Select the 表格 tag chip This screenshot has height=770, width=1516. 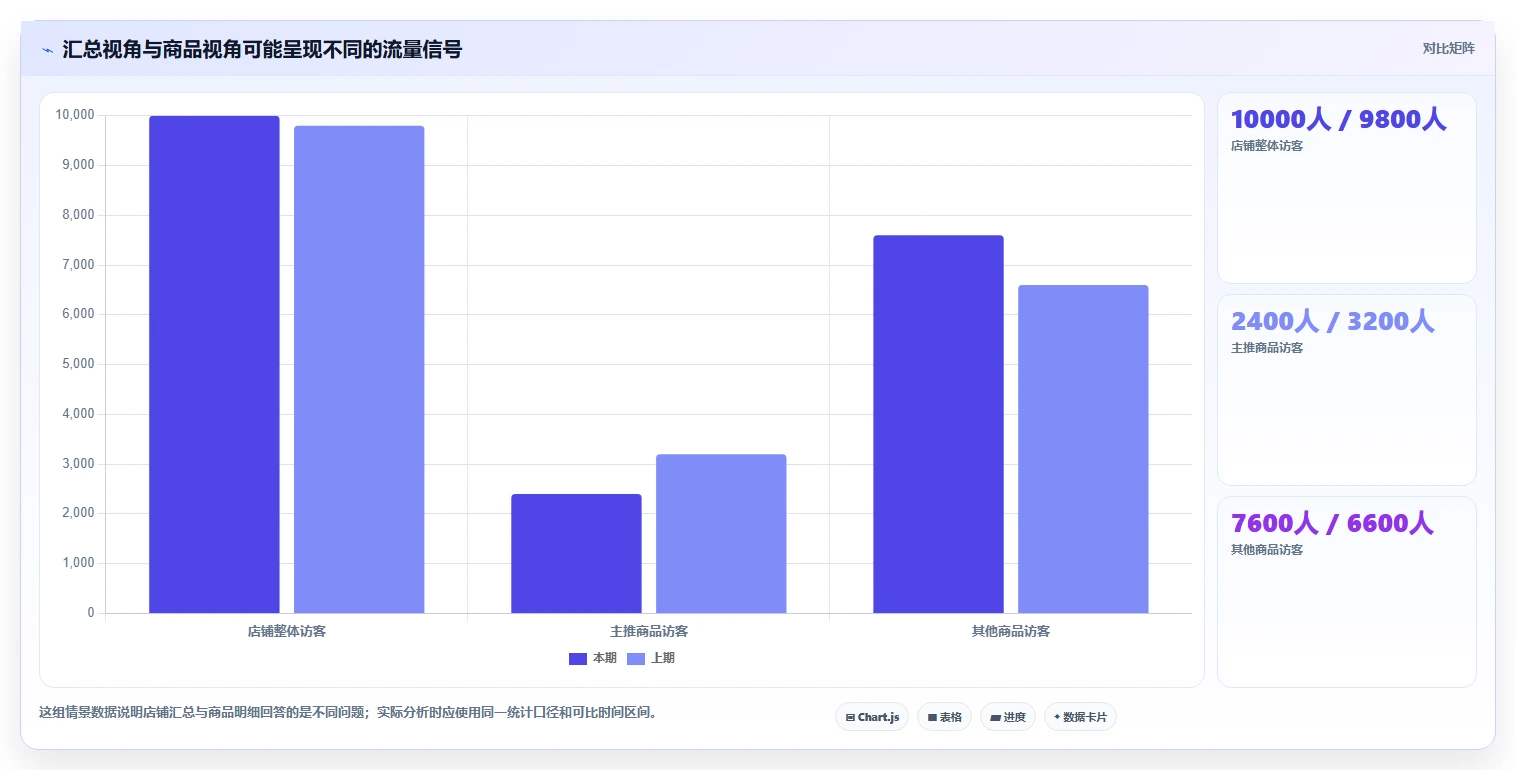(944, 717)
